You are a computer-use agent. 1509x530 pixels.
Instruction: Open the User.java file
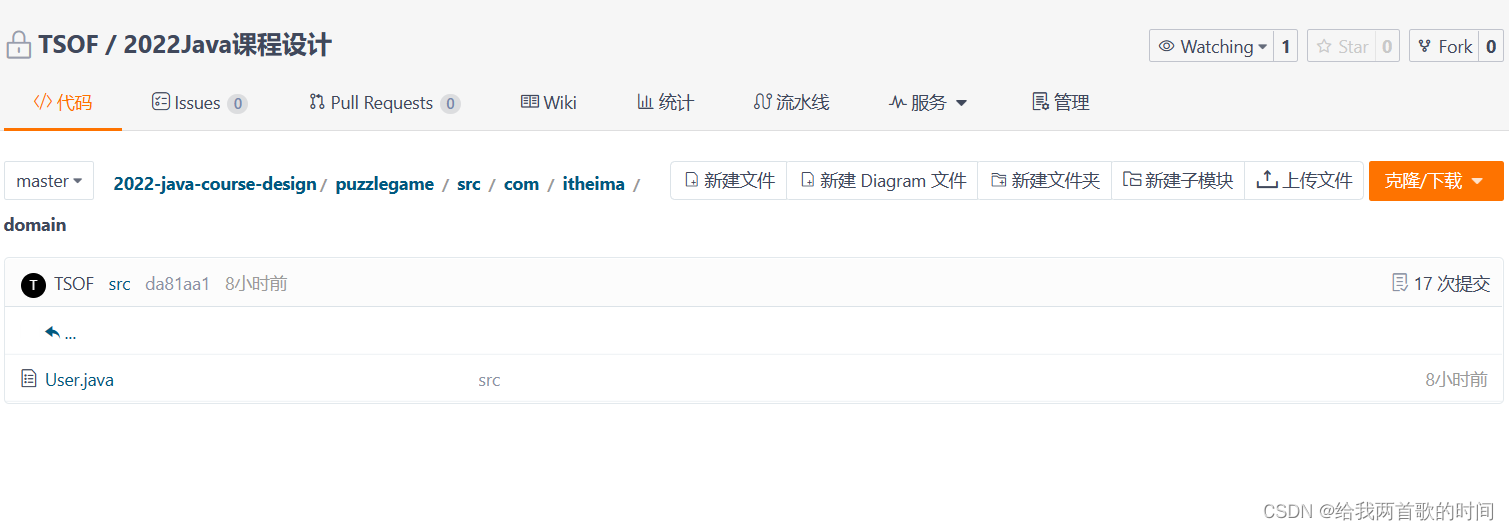pos(79,380)
